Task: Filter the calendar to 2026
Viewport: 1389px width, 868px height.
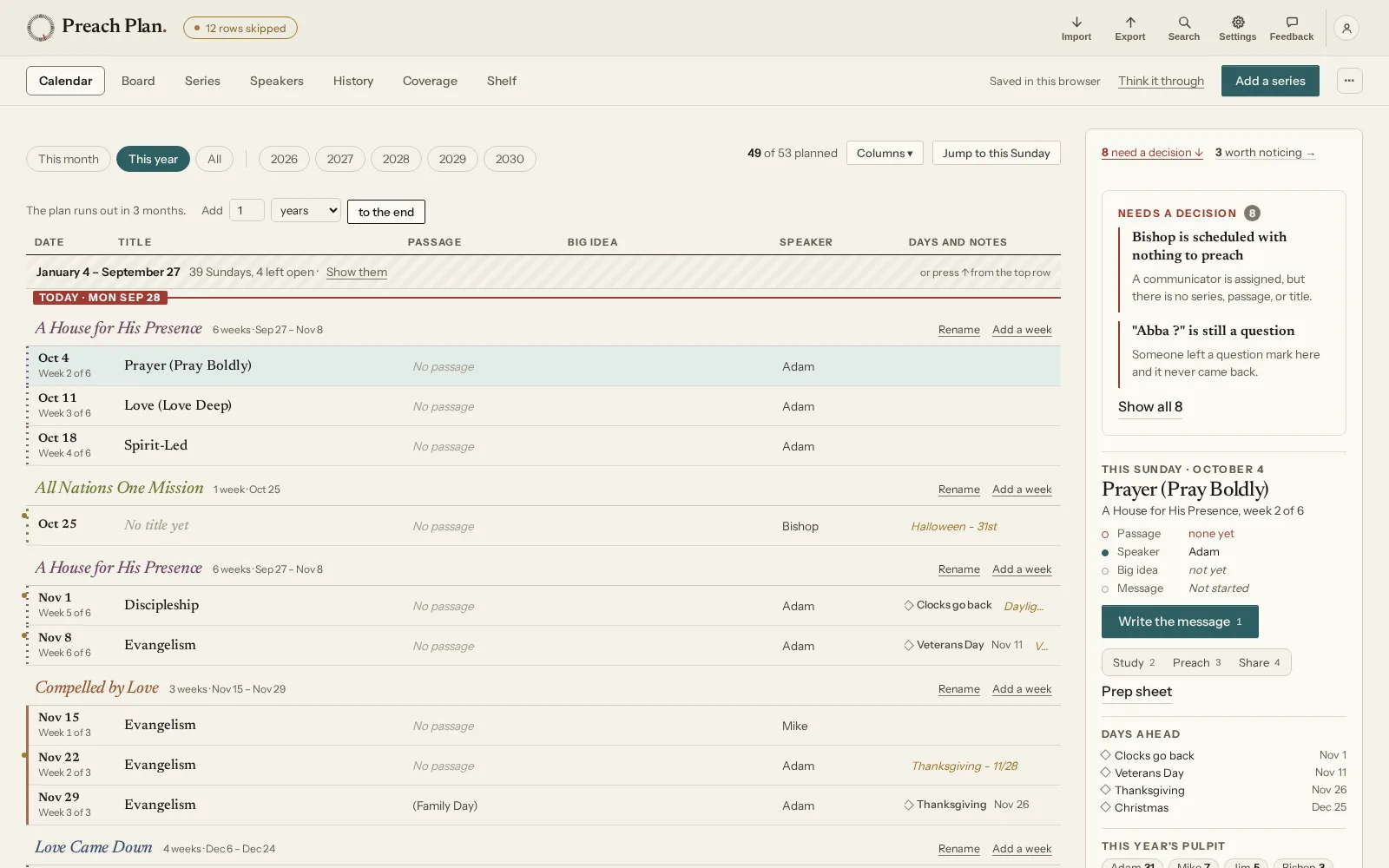Action: [x=284, y=159]
